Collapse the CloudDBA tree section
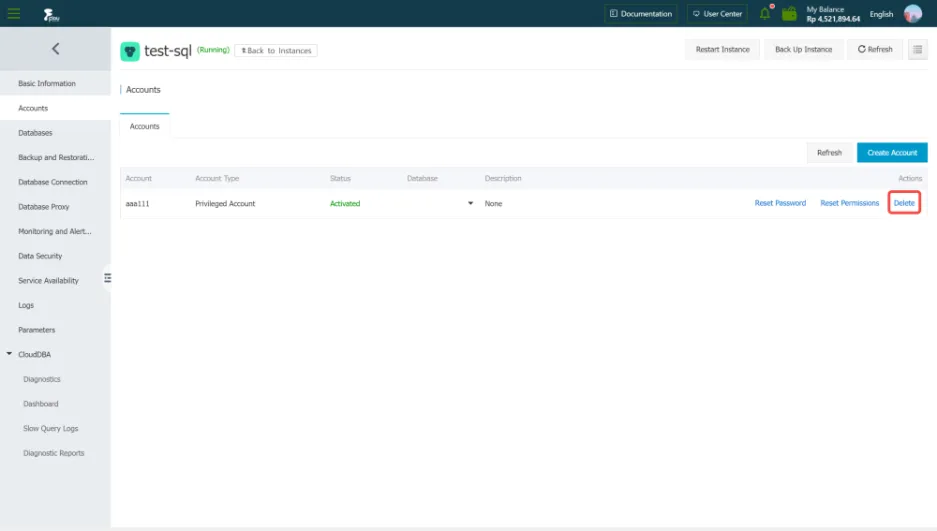The height and width of the screenshot is (531, 937). click(9, 354)
